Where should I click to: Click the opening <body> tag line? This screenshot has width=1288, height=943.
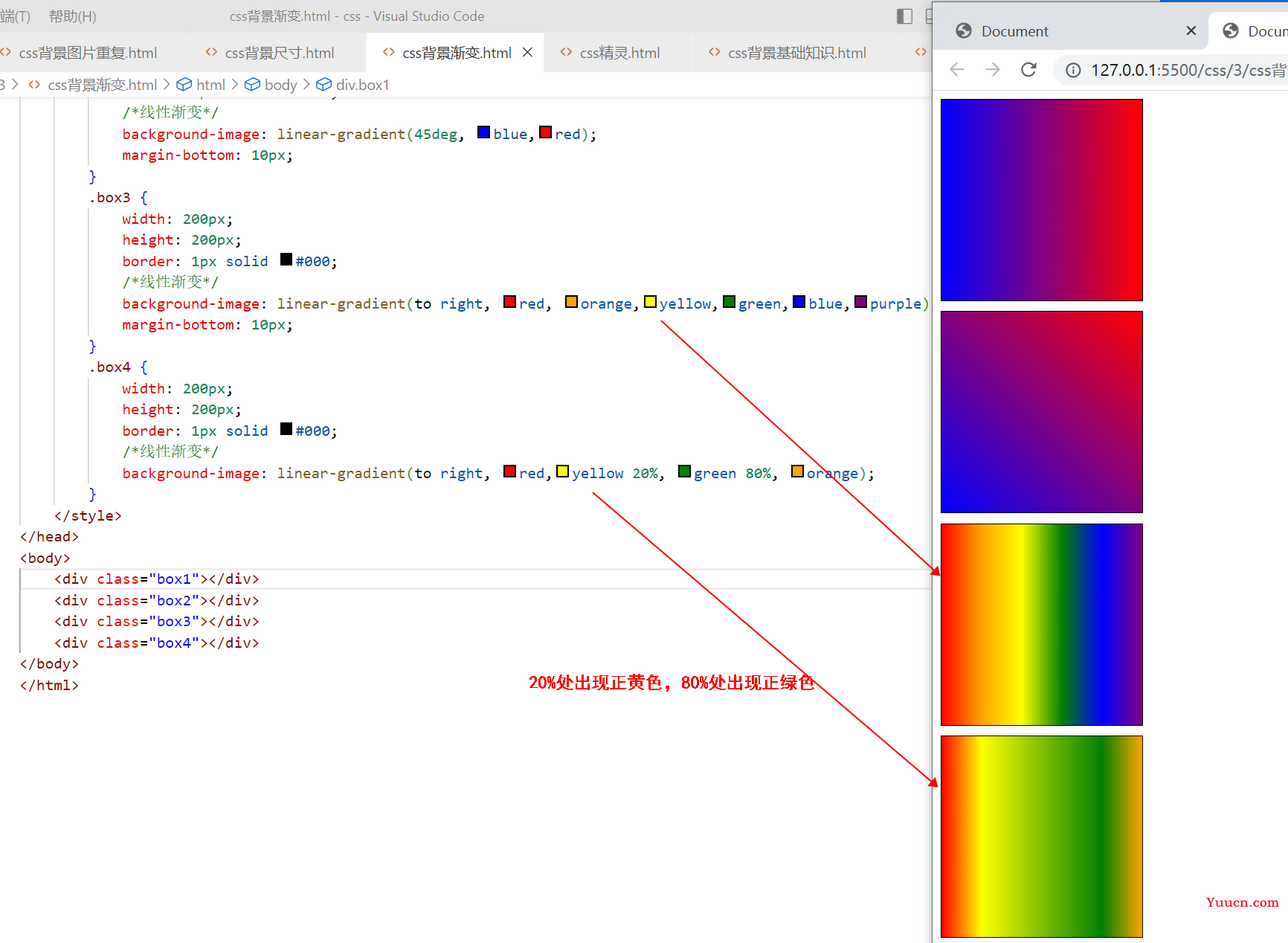(45, 558)
